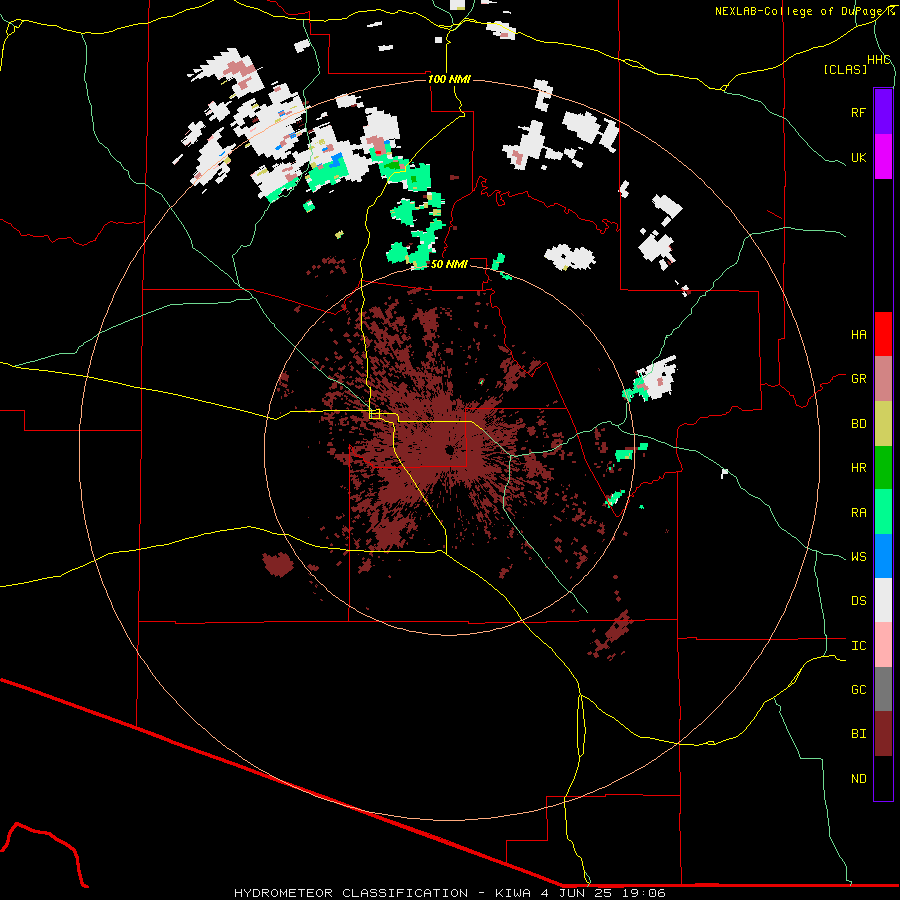Click the WS legend label
This screenshot has width=900, height=900.
point(858,557)
